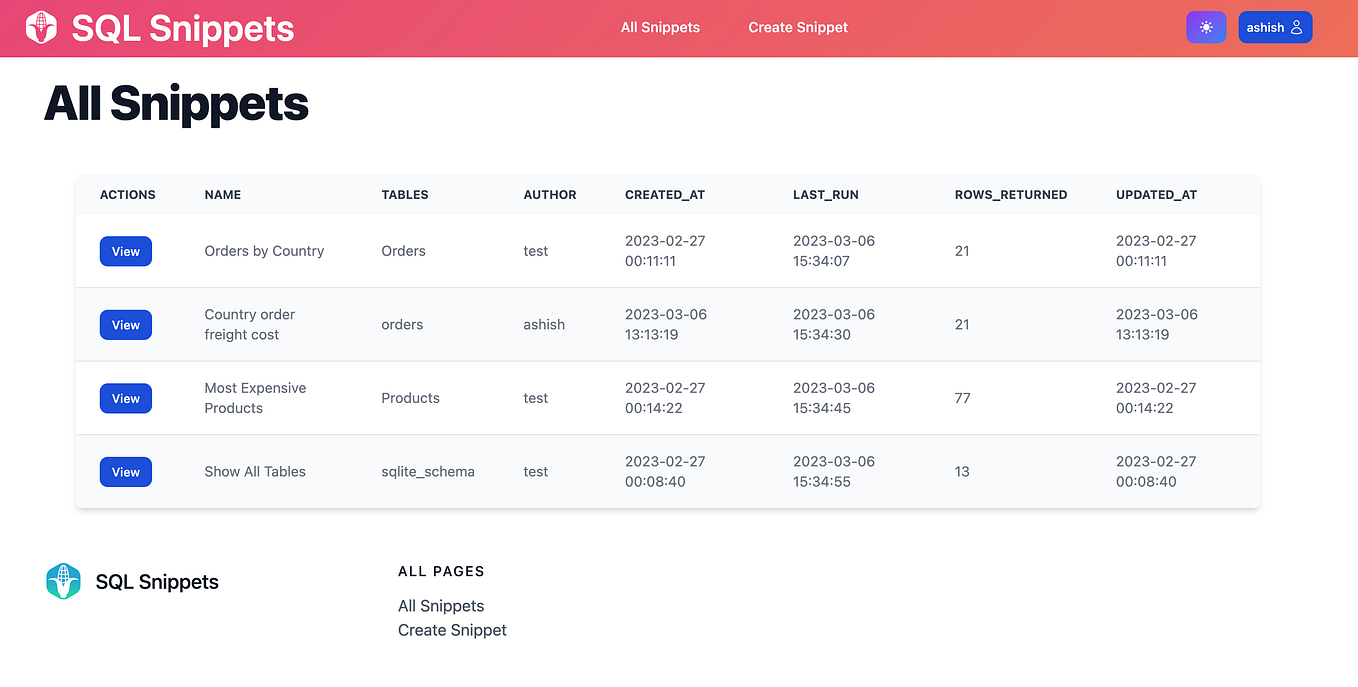The width and height of the screenshot is (1358, 687).
Task: Select All Snippets in the top navigation
Action: (x=660, y=27)
